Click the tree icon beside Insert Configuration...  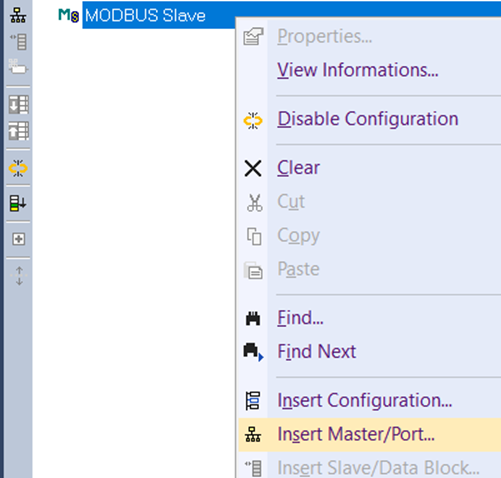tap(253, 401)
